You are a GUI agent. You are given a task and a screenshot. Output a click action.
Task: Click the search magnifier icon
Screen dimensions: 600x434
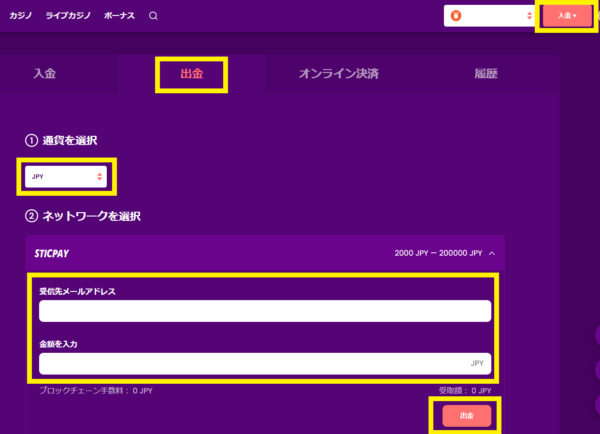(153, 16)
